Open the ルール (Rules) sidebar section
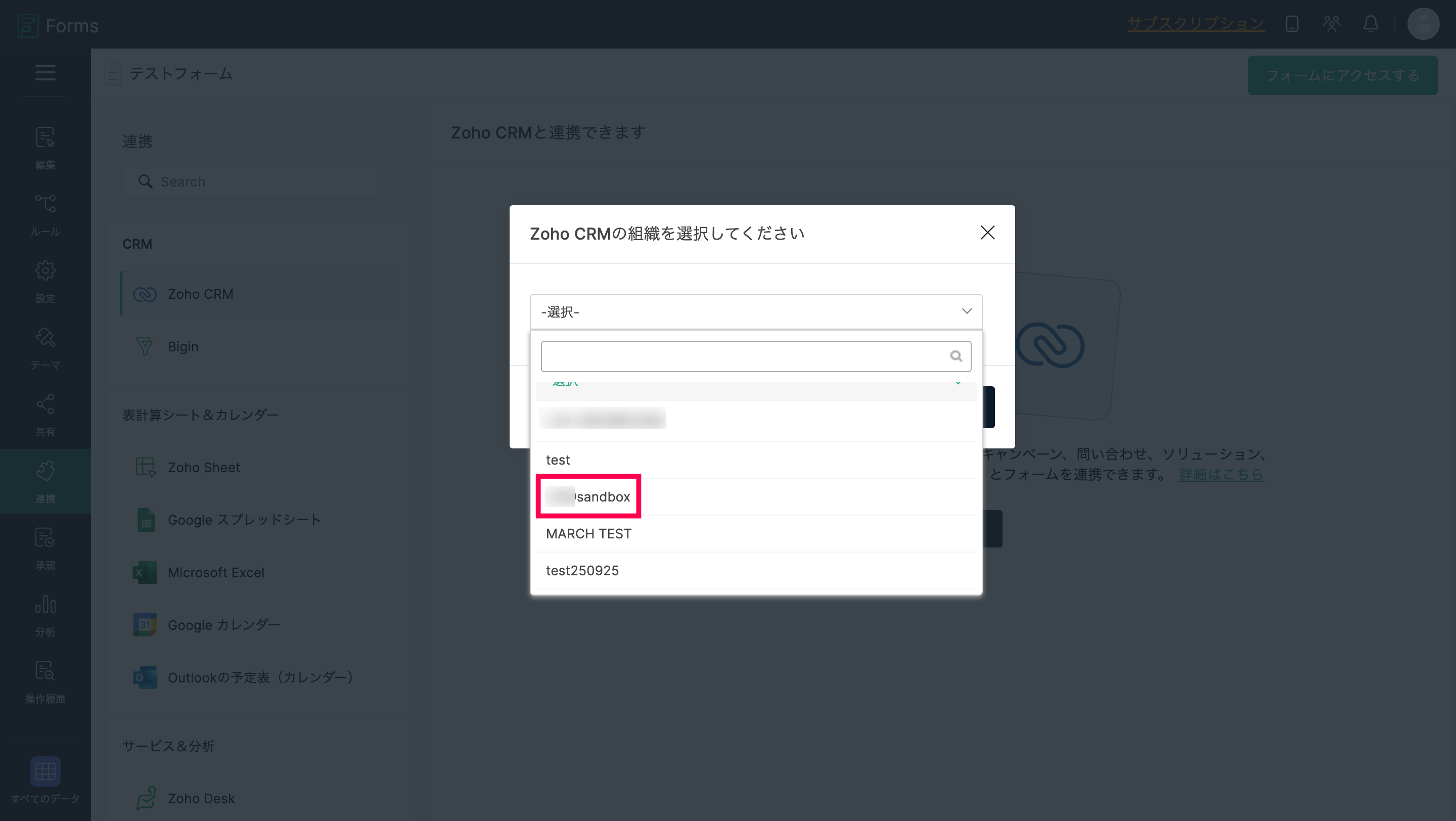Viewport: 1456px width, 821px height. [x=45, y=215]
